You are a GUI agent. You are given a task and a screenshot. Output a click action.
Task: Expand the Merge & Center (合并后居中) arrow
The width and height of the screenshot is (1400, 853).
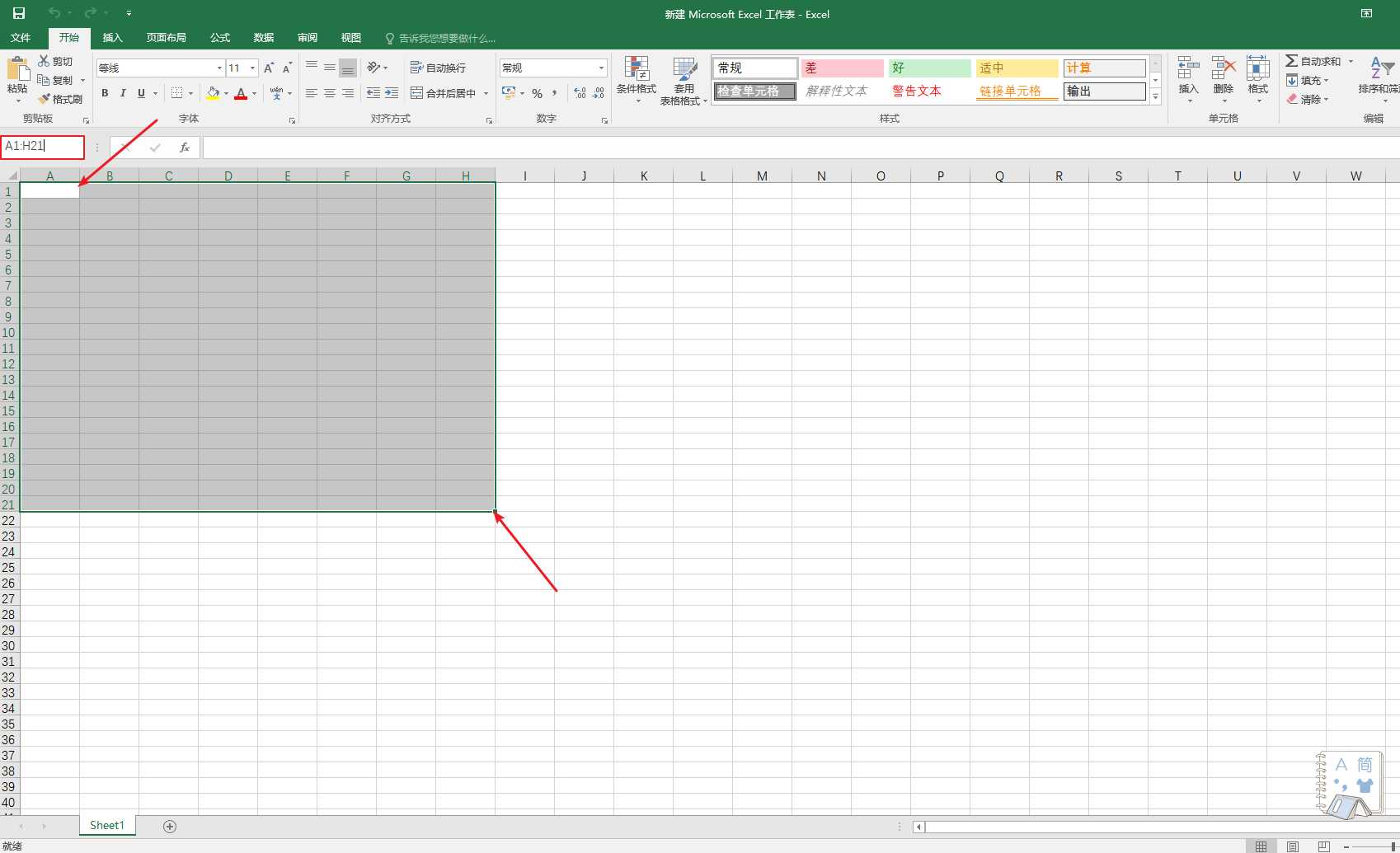tap(486, 93)
